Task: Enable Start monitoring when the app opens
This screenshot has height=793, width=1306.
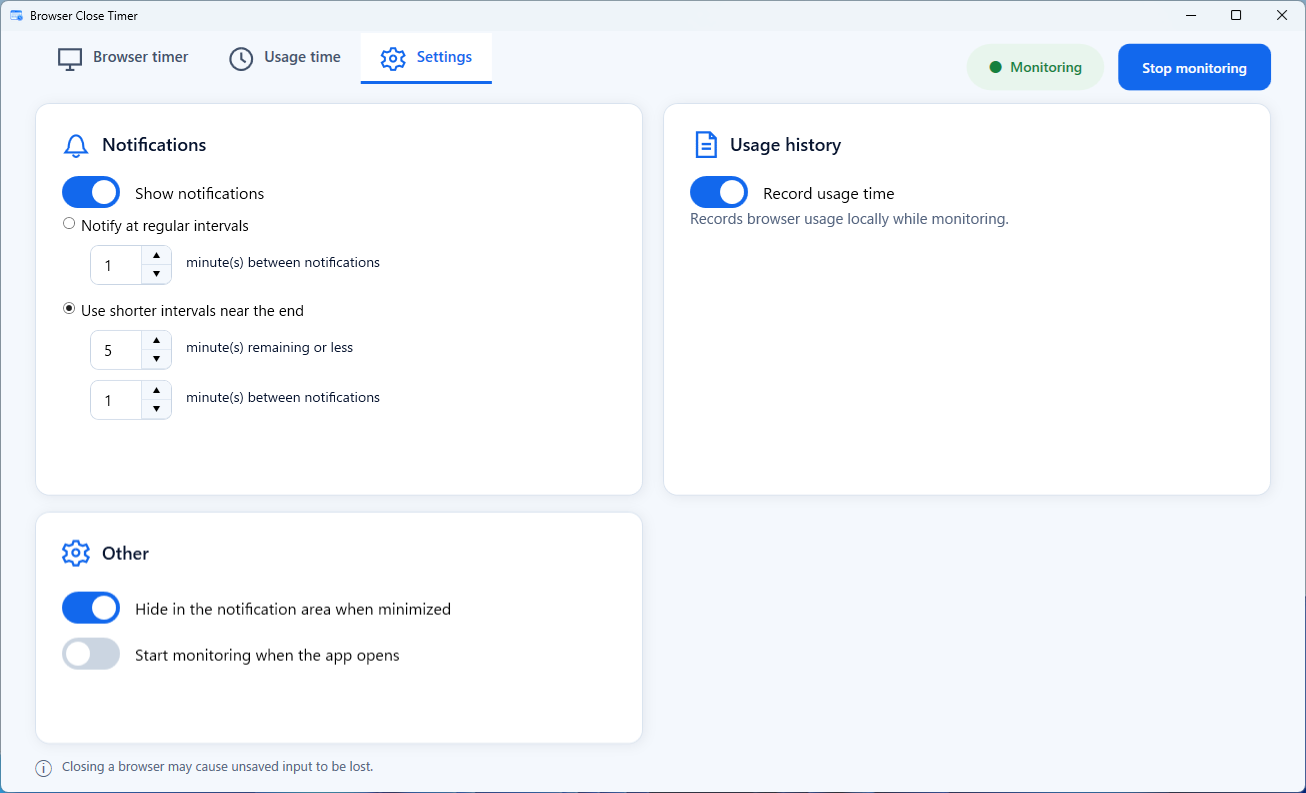Action: 91,654
